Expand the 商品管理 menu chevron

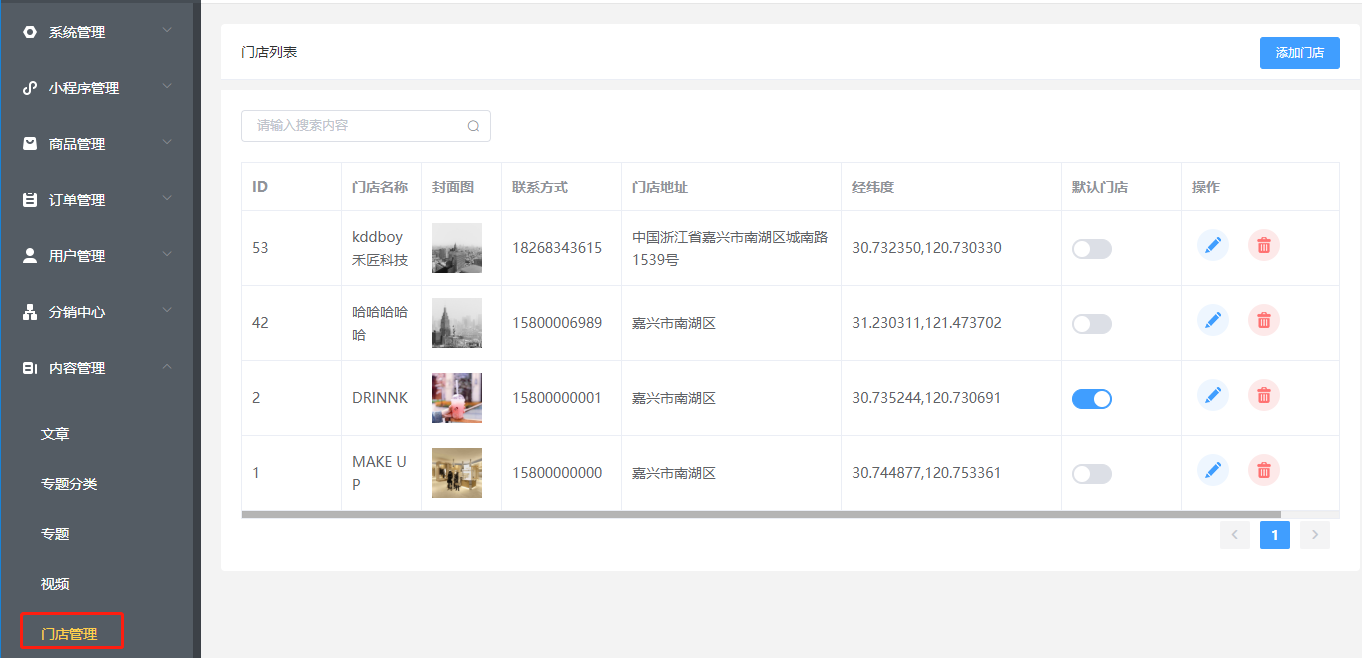coord(167,143)
